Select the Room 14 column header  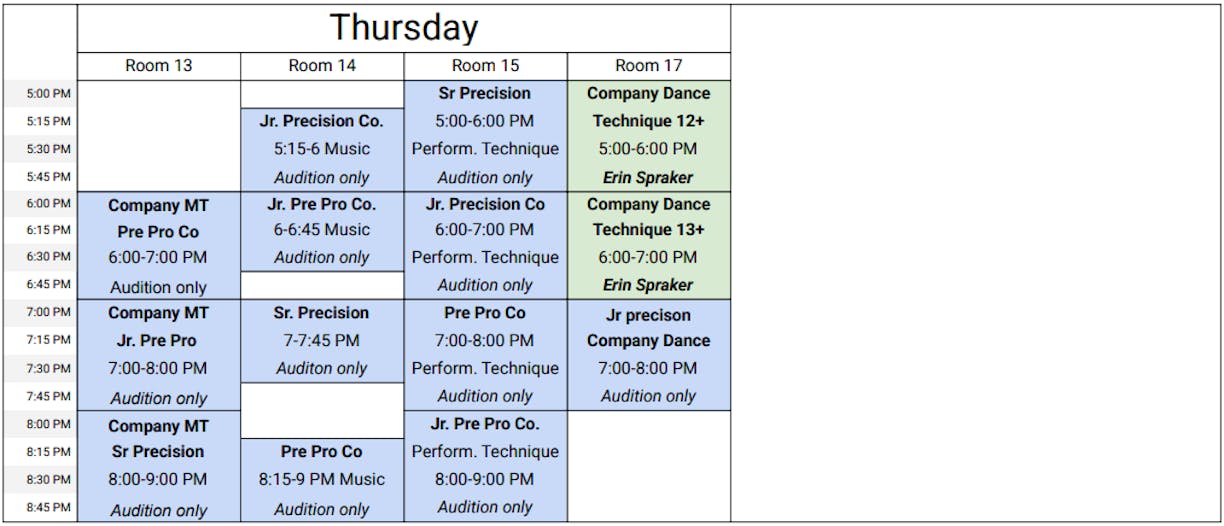[322, 66]
